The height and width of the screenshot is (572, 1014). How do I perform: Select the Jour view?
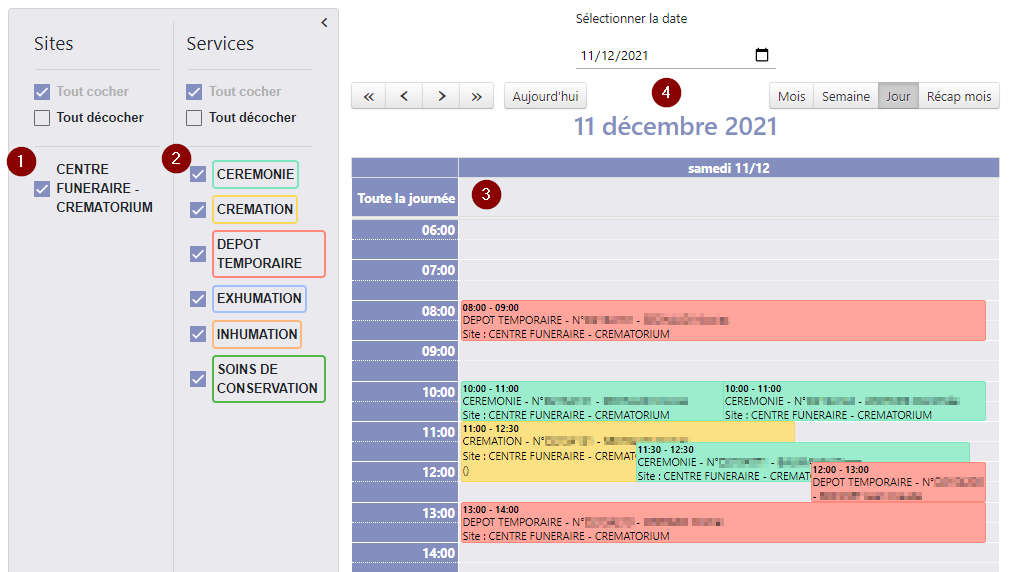tap(898, 96)
